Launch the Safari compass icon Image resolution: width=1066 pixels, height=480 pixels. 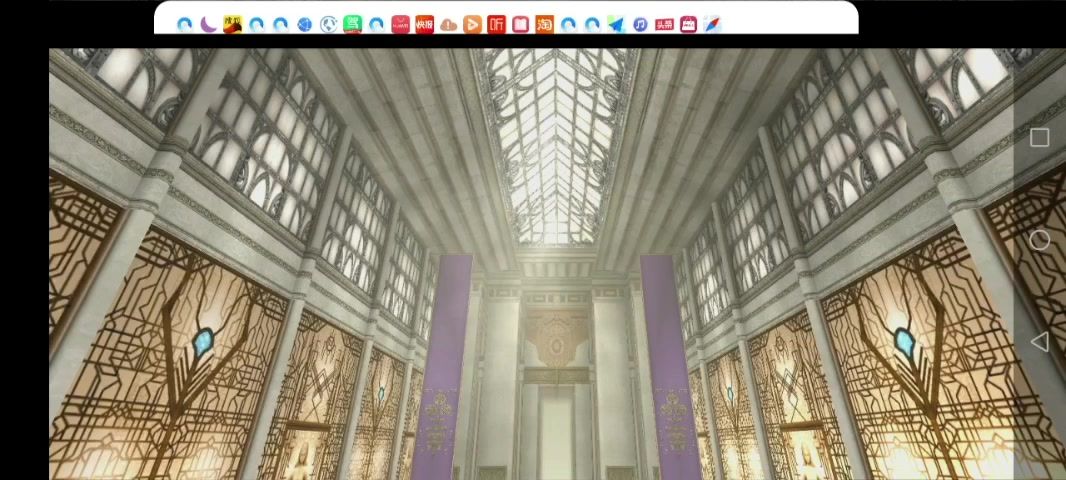click(x=712, y=24)
